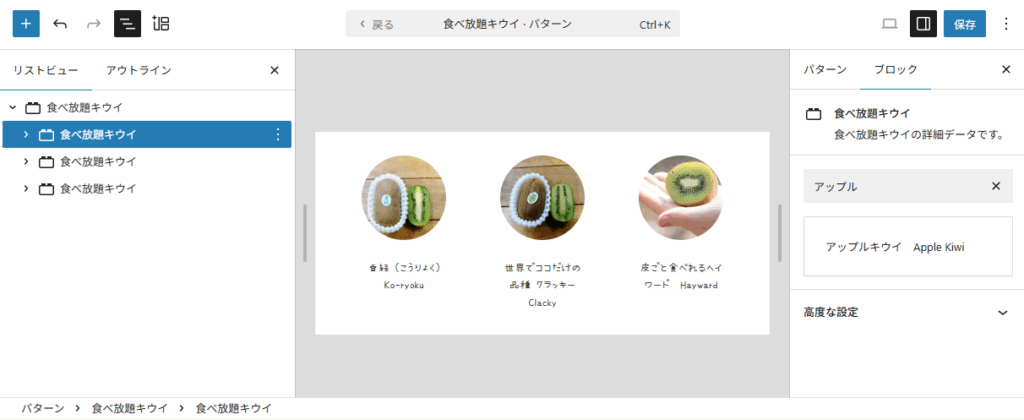Select the Hayward kiwi image in canvas
The height and width of the screenshot is (420, 1024).
680,197
